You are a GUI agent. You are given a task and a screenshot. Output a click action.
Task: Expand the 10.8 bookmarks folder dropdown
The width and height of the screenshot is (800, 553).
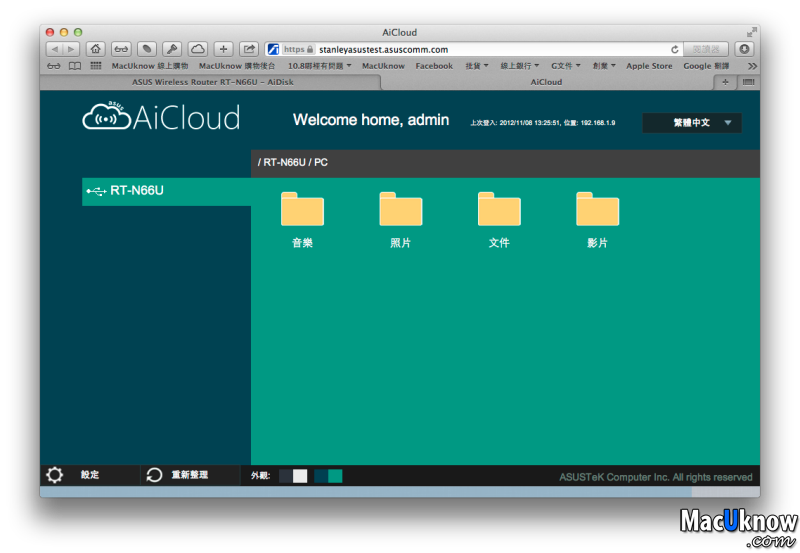pyautogui.click(x=320, y=66)
